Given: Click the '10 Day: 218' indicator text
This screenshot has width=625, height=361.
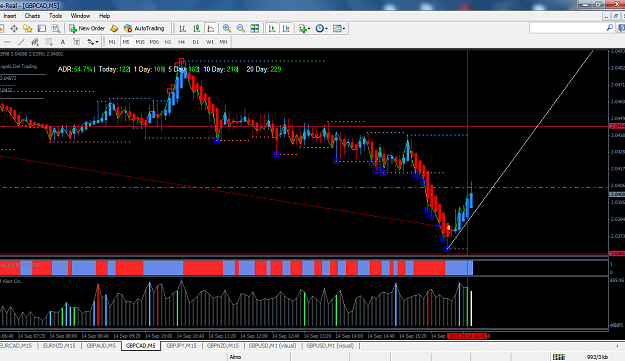Looking at the screenshot, I should [220, 69].
